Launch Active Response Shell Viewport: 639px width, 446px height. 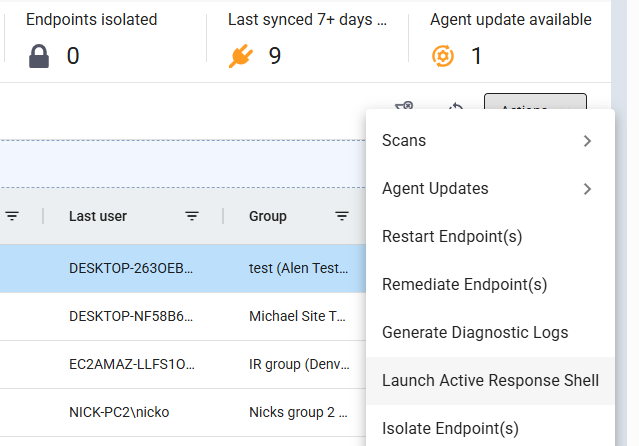tap(490, 381)
